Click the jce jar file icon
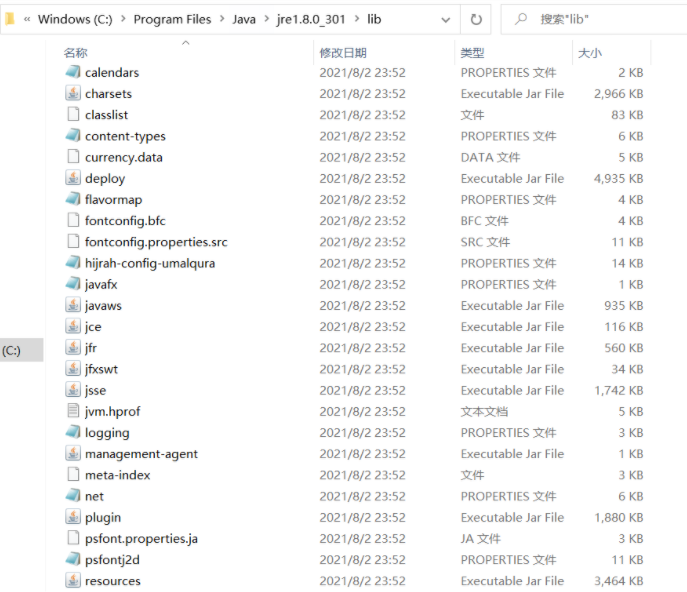This screenshot has width=687, height=592. coord(73,326)
